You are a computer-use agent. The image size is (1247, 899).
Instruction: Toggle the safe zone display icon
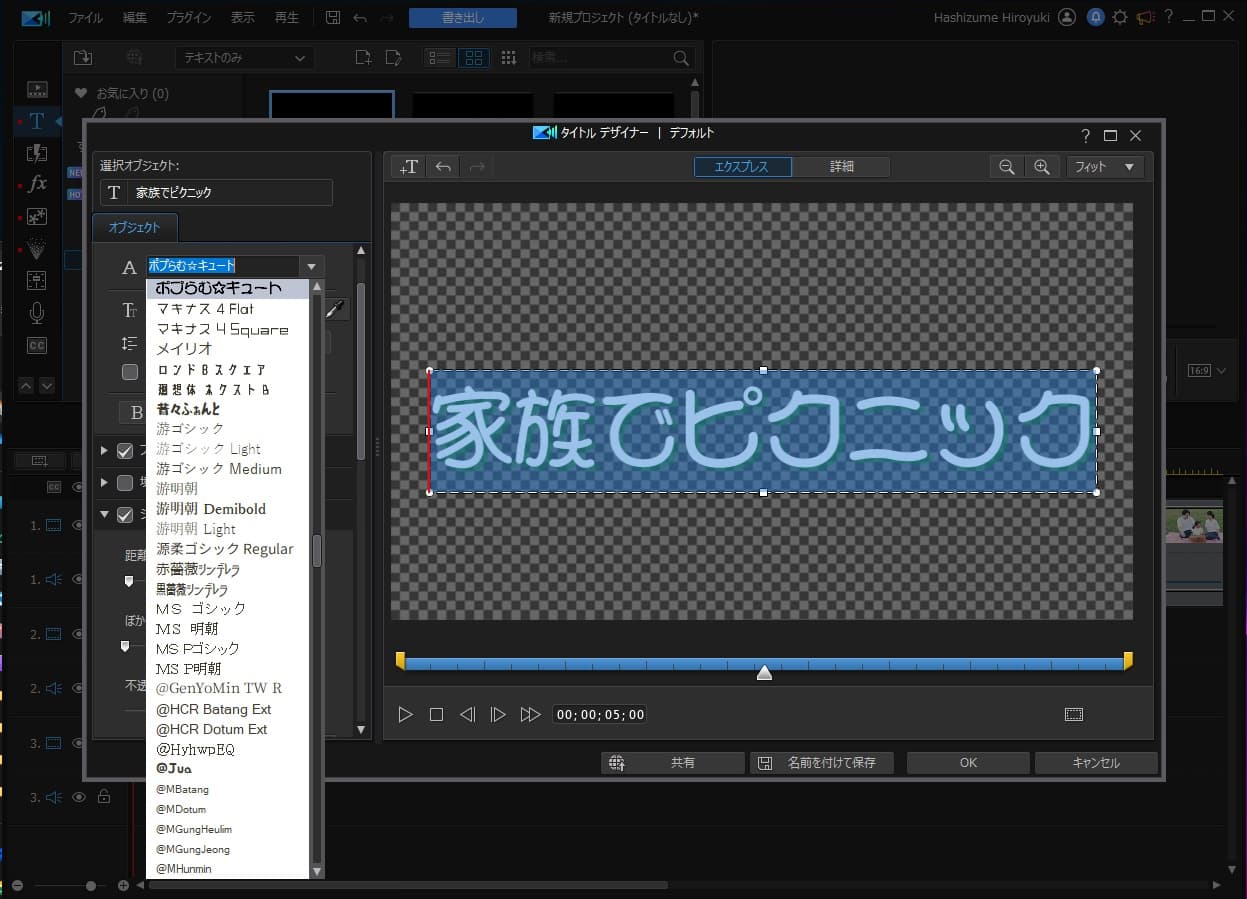click(x=1073, y=714)
